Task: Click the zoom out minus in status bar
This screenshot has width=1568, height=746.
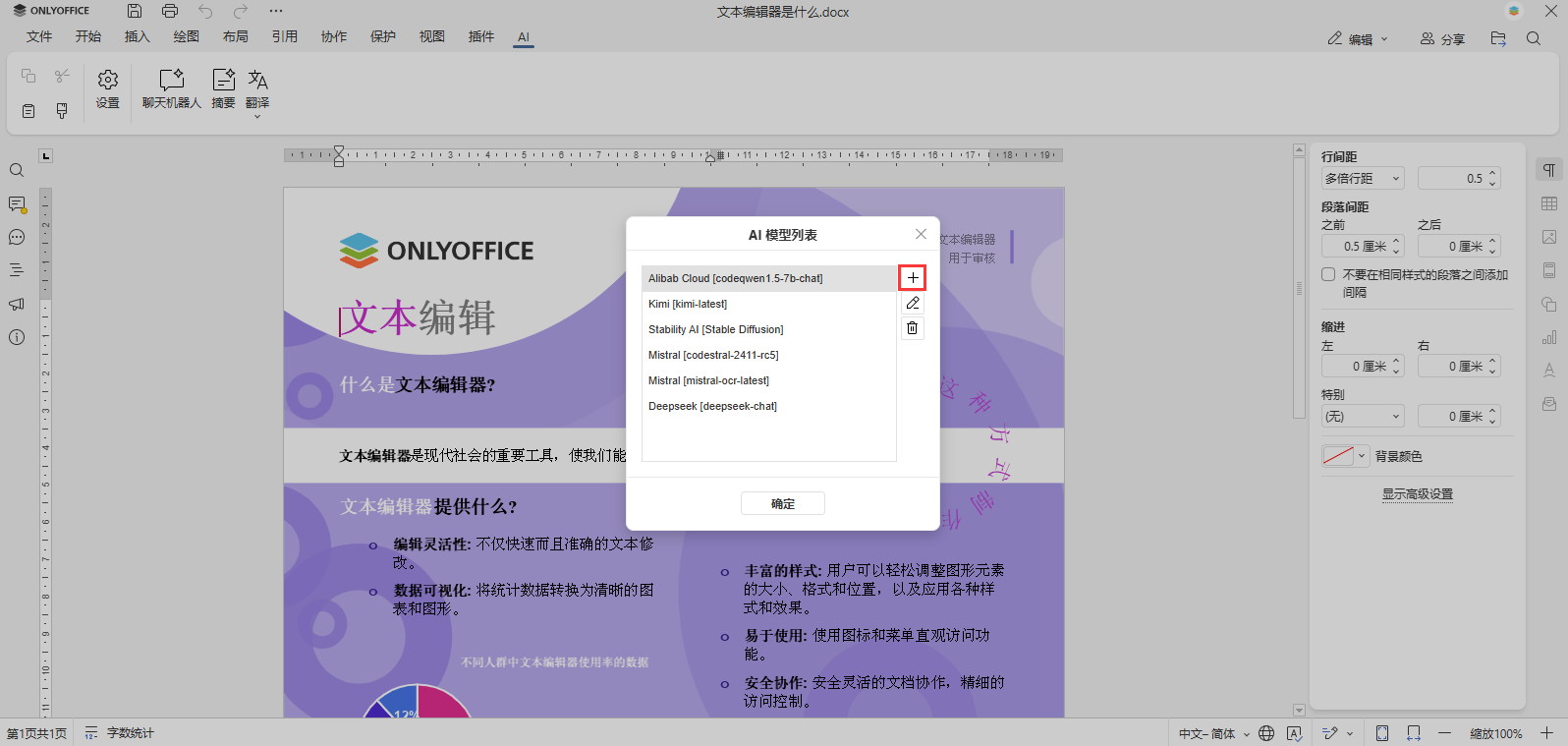Action: pyautogui.click(x=1444, y=733)
